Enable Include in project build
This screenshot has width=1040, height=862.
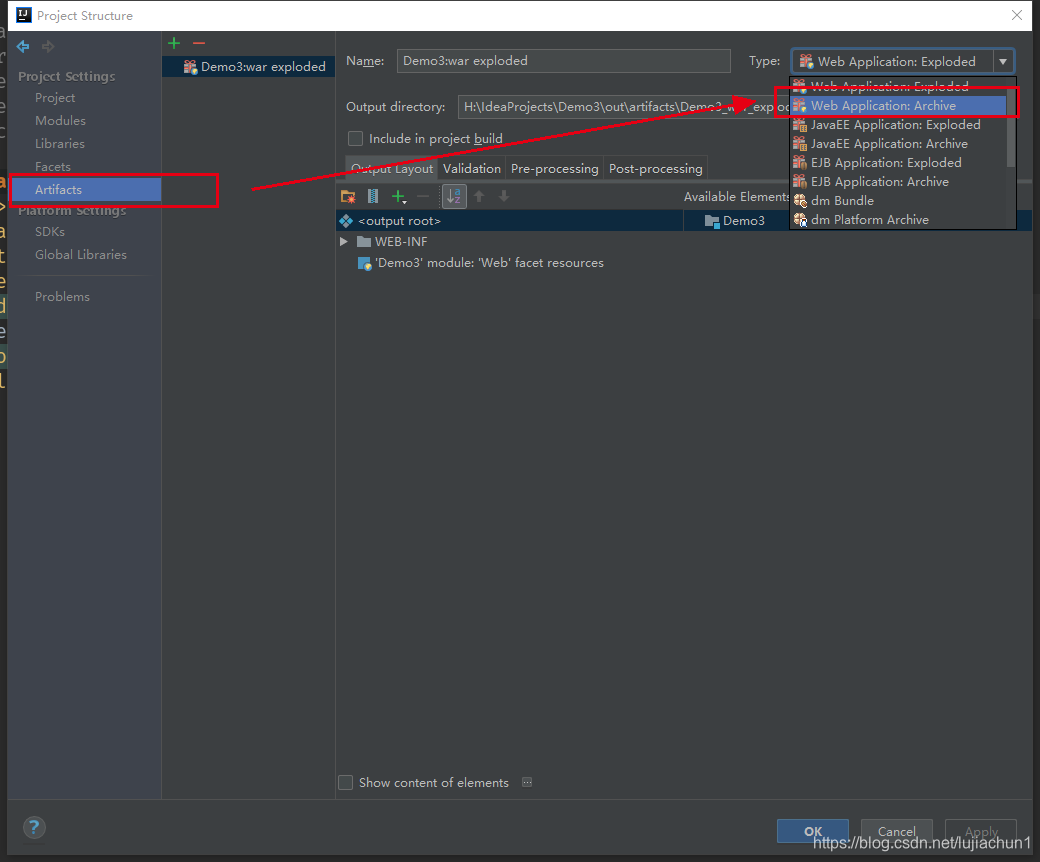point(356,139)
